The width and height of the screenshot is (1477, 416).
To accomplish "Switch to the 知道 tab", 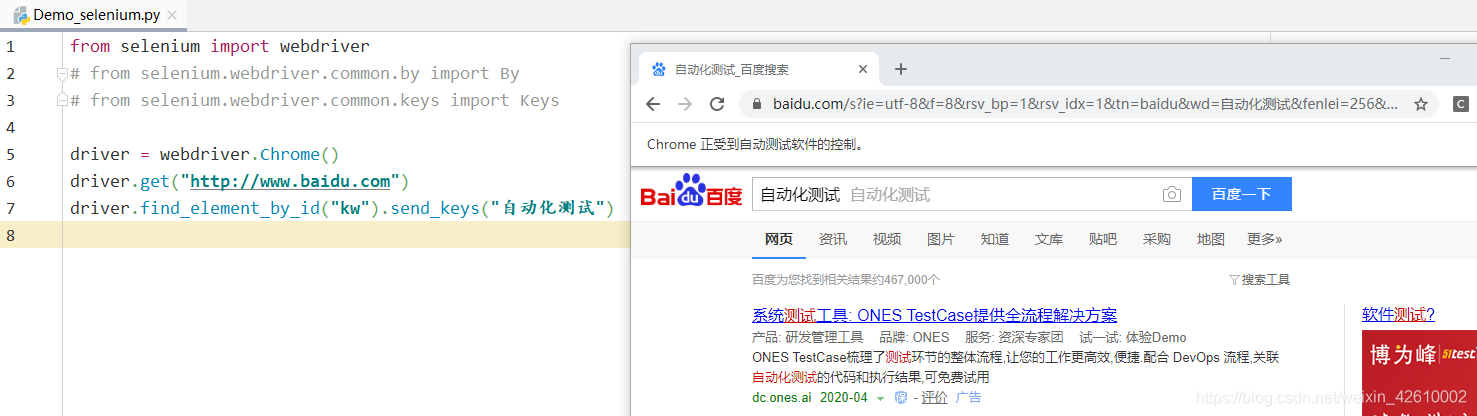I will [x=995, y=239].
